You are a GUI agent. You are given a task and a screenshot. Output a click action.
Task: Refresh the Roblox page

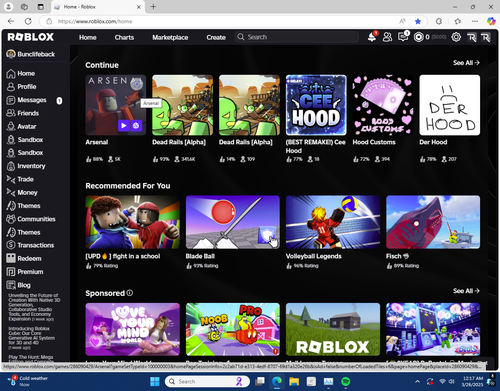point(28,21)
